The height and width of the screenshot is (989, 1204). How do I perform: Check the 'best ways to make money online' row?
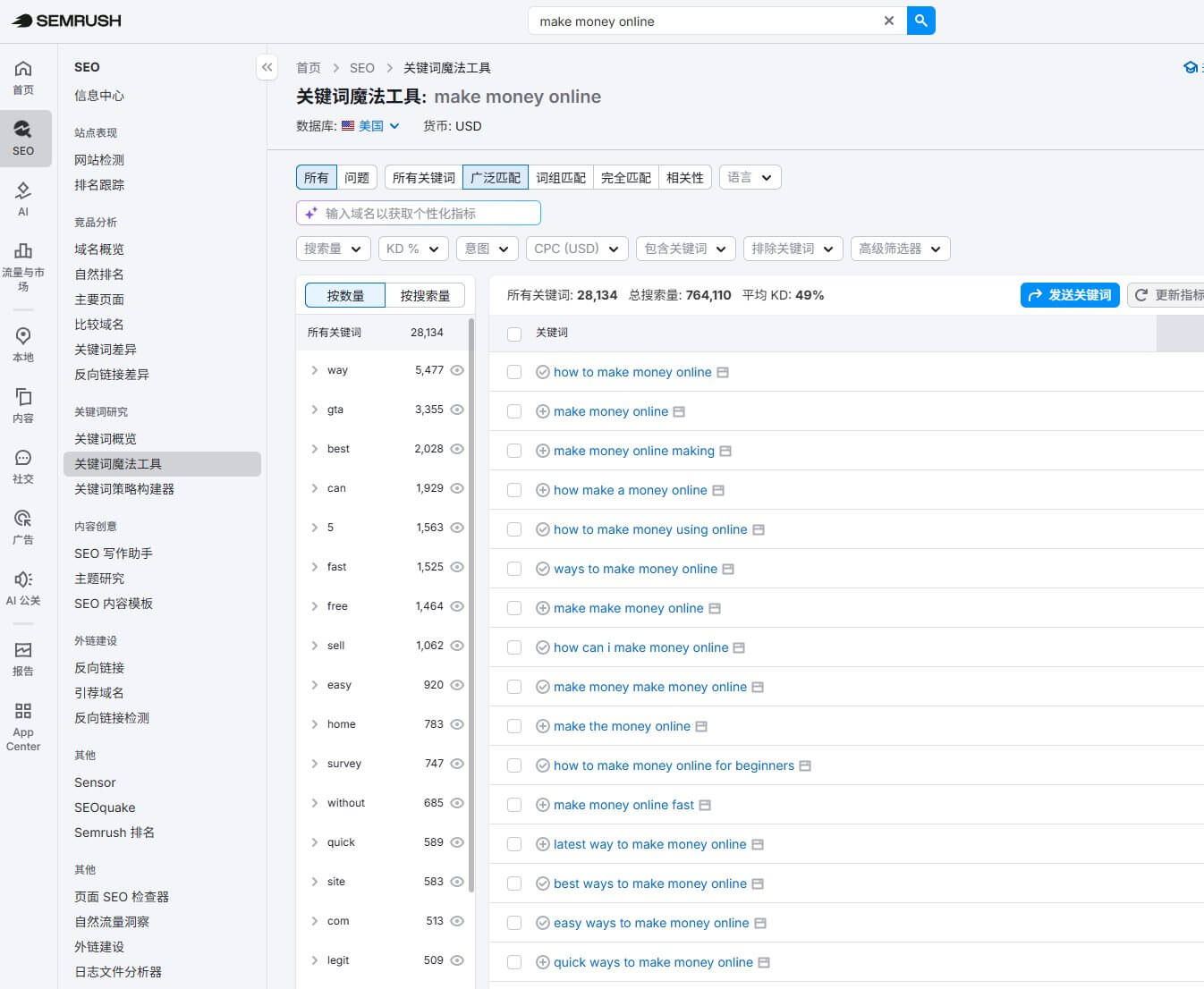pyautogui.click(x=514, y=883)
